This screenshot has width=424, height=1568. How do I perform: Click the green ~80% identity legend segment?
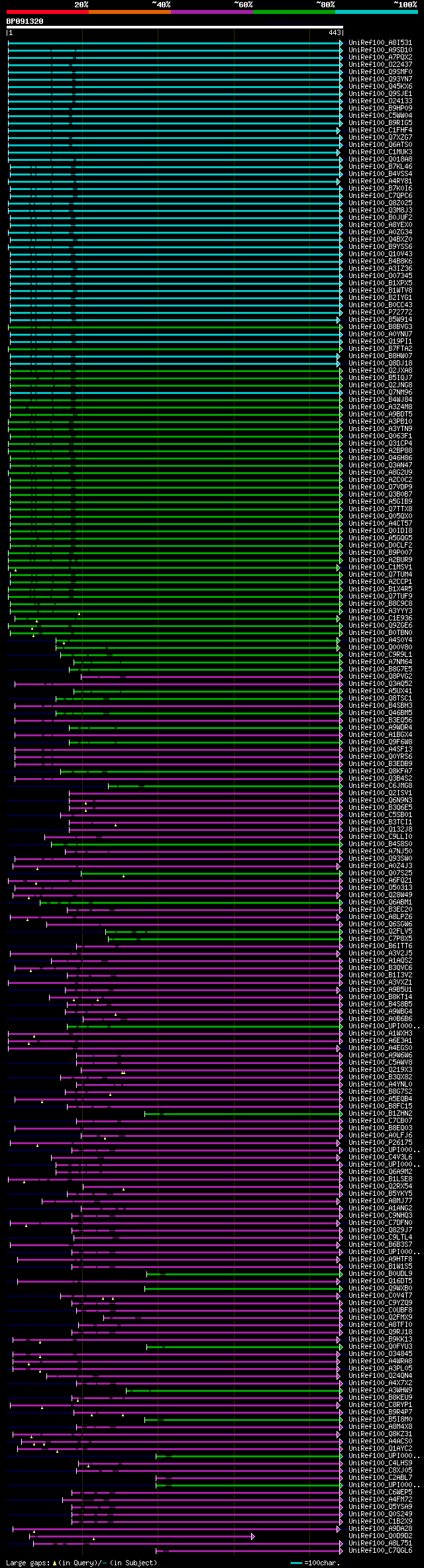pos(293,12)
